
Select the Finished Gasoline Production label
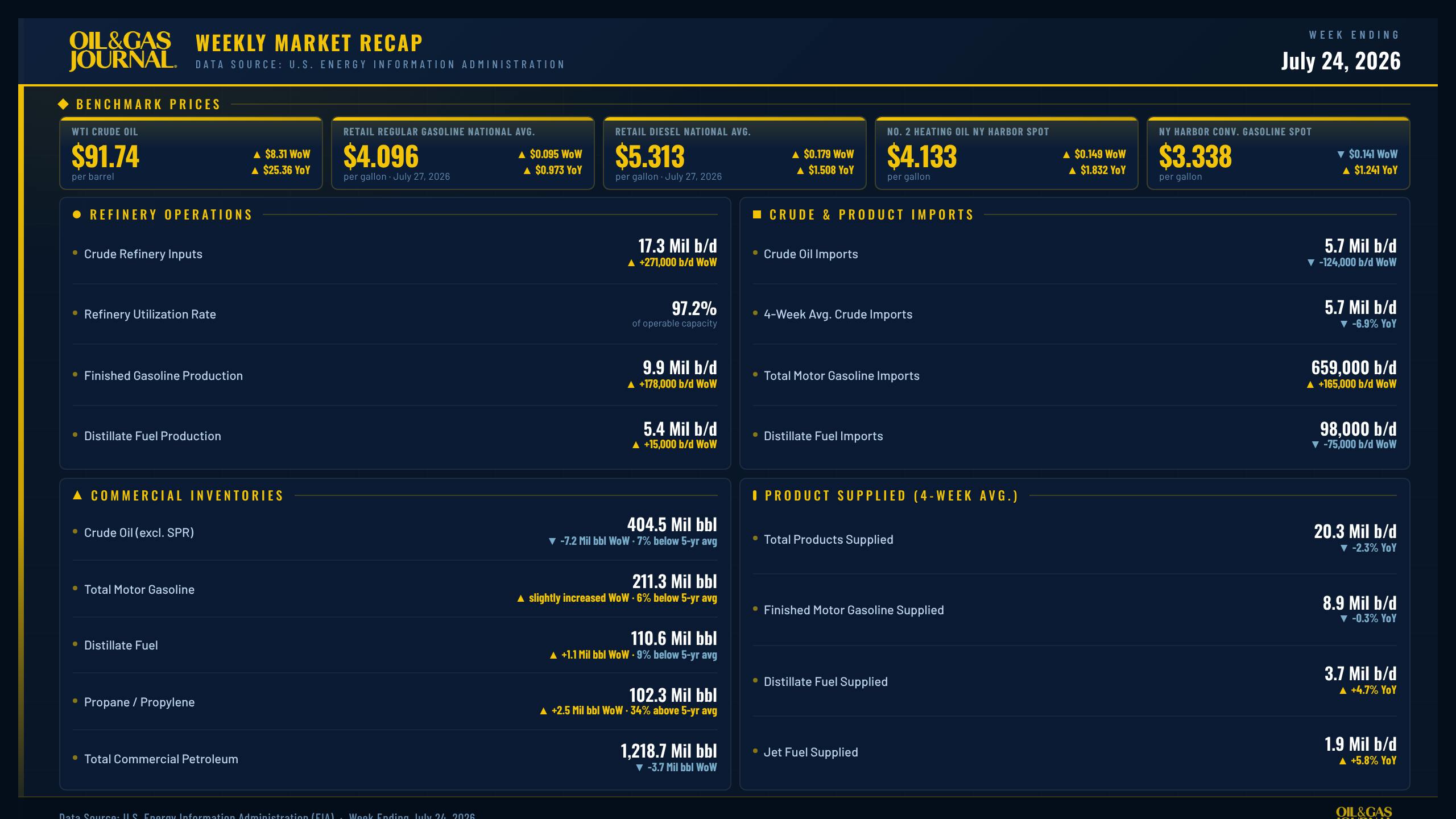[163, 376]
